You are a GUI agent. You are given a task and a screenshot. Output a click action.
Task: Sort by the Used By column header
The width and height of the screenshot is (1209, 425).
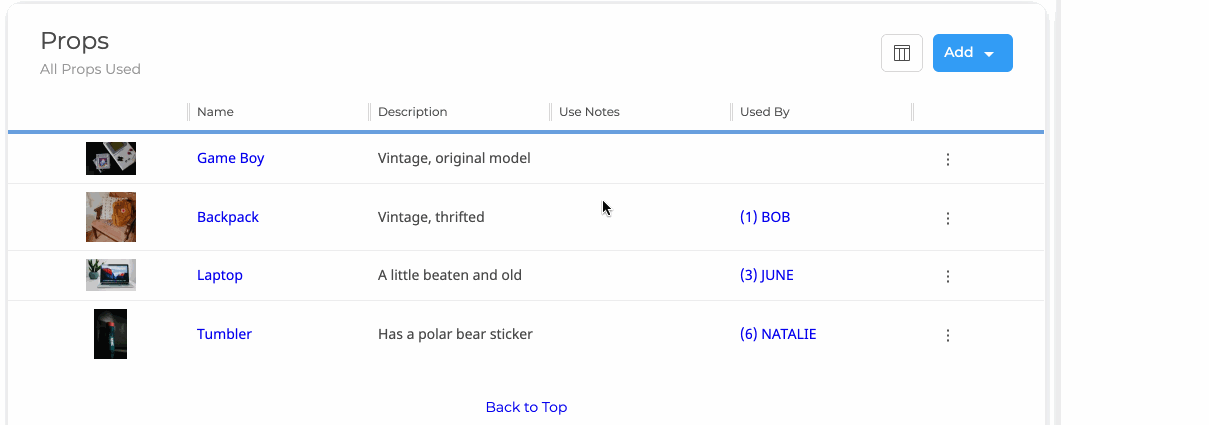point(765,112)
